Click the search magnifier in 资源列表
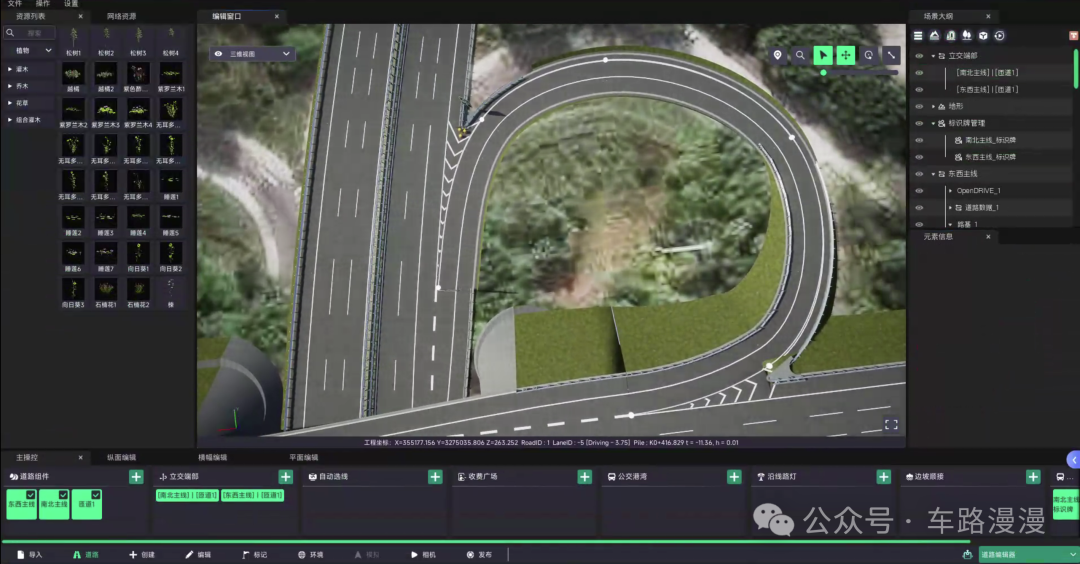1080x564 pixels. coord(10,32)
